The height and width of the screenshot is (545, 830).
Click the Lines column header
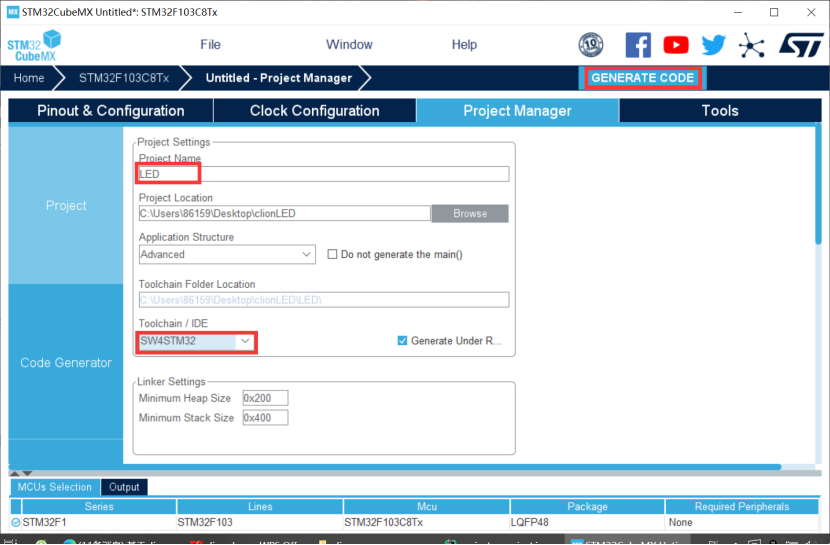click(x=260, y=506)
